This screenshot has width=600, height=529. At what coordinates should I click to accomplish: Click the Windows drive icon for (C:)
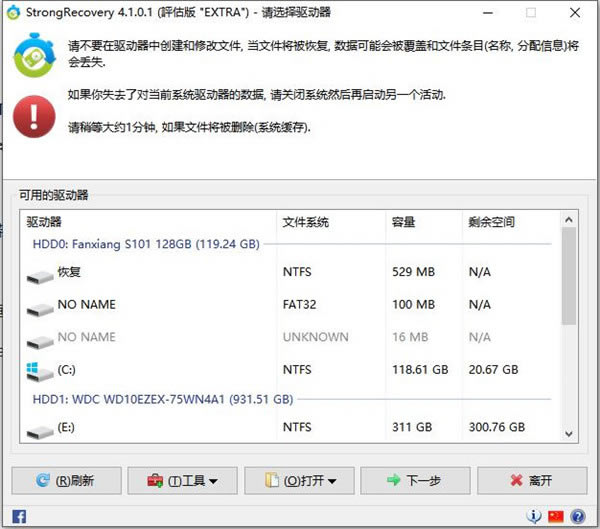(40, 372)
